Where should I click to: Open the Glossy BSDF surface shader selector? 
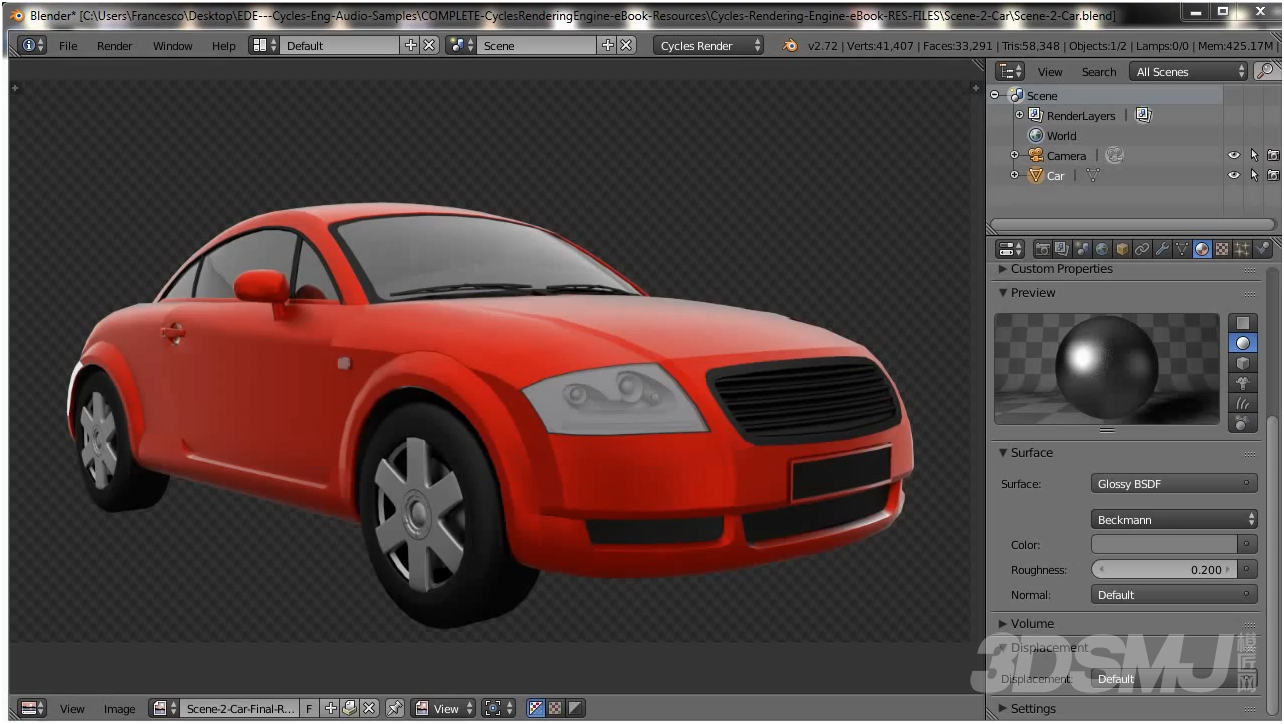(x=1174, y=484)
